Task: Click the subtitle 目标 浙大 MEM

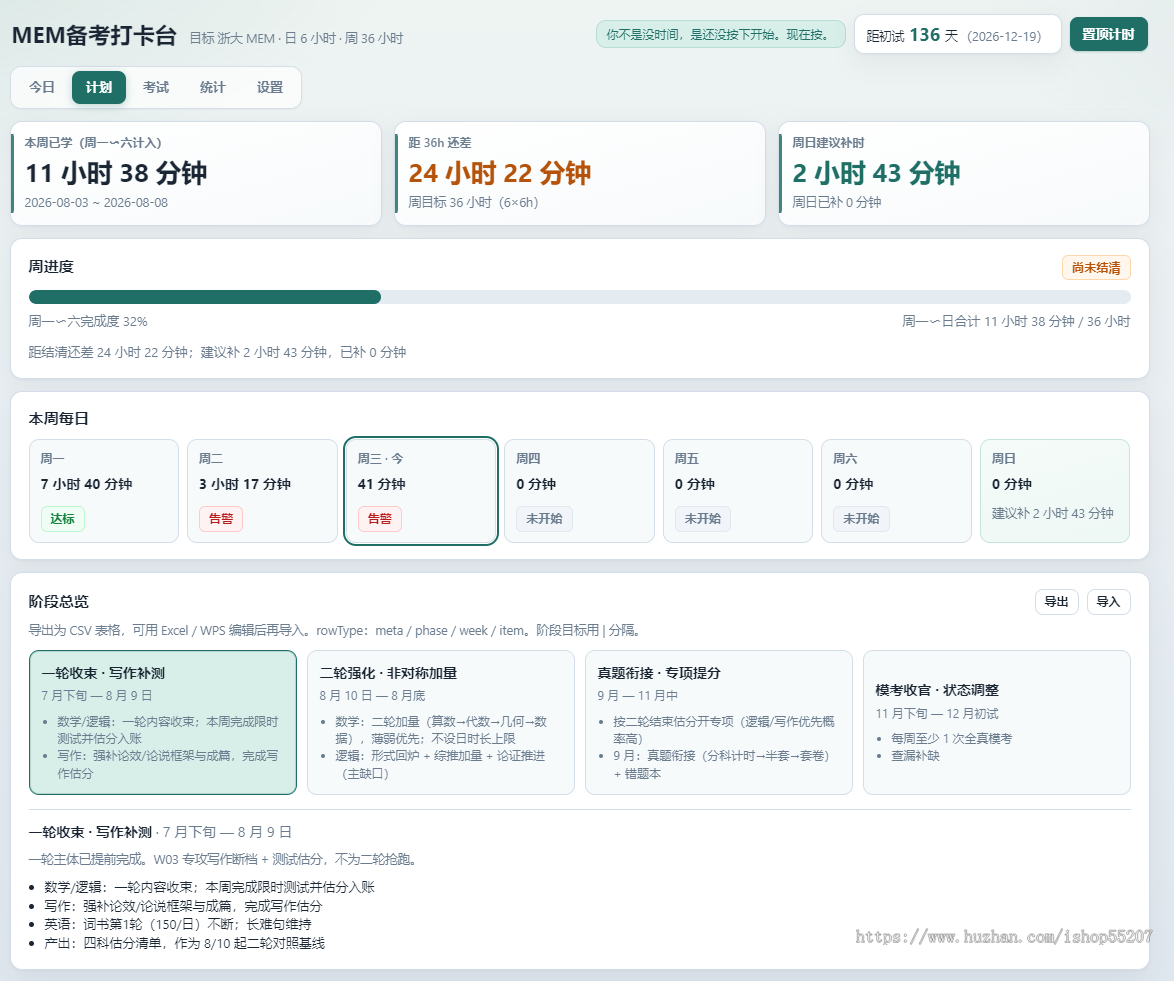Action: point(296,38)
